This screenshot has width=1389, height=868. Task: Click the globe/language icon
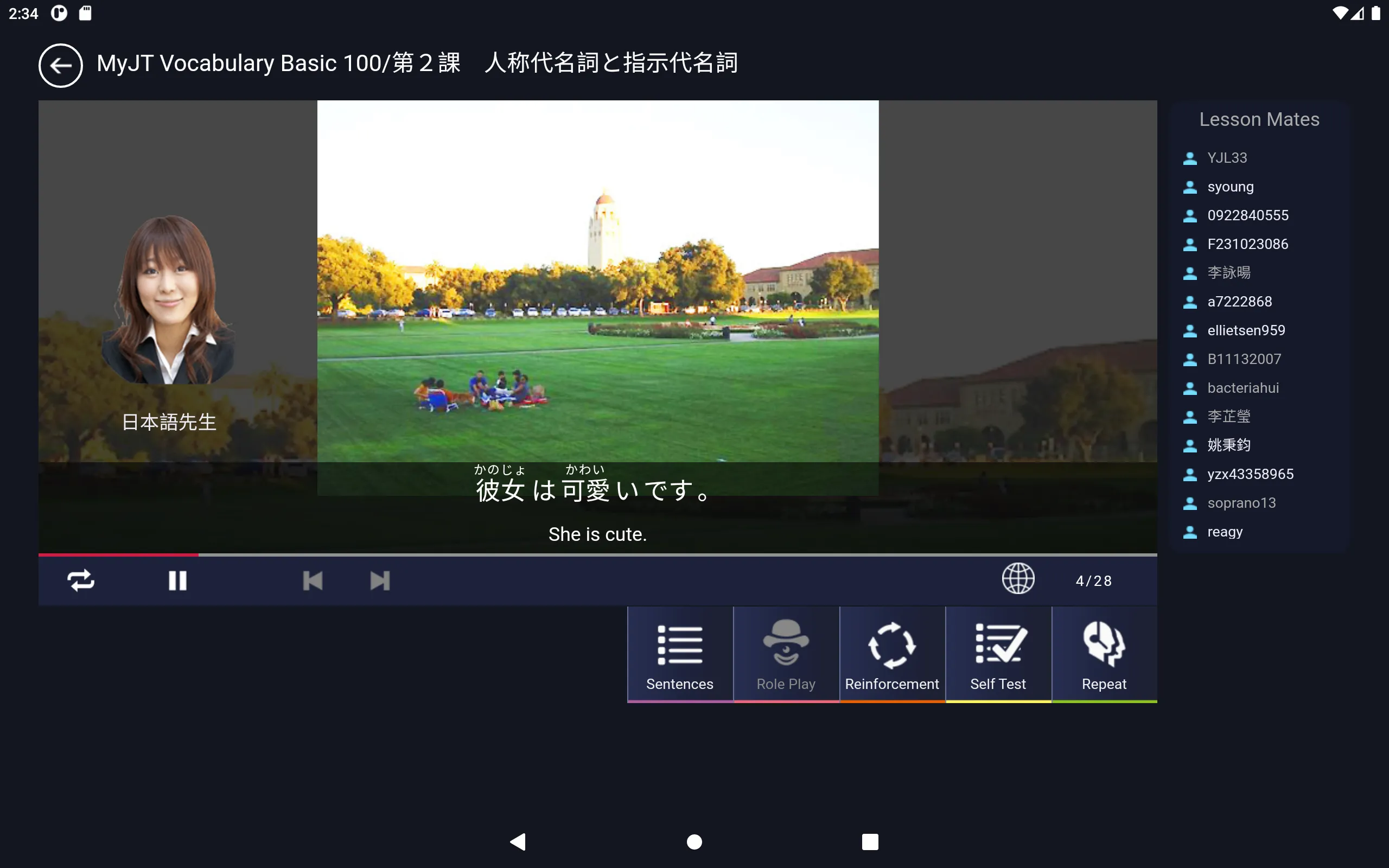[1018, 581]
